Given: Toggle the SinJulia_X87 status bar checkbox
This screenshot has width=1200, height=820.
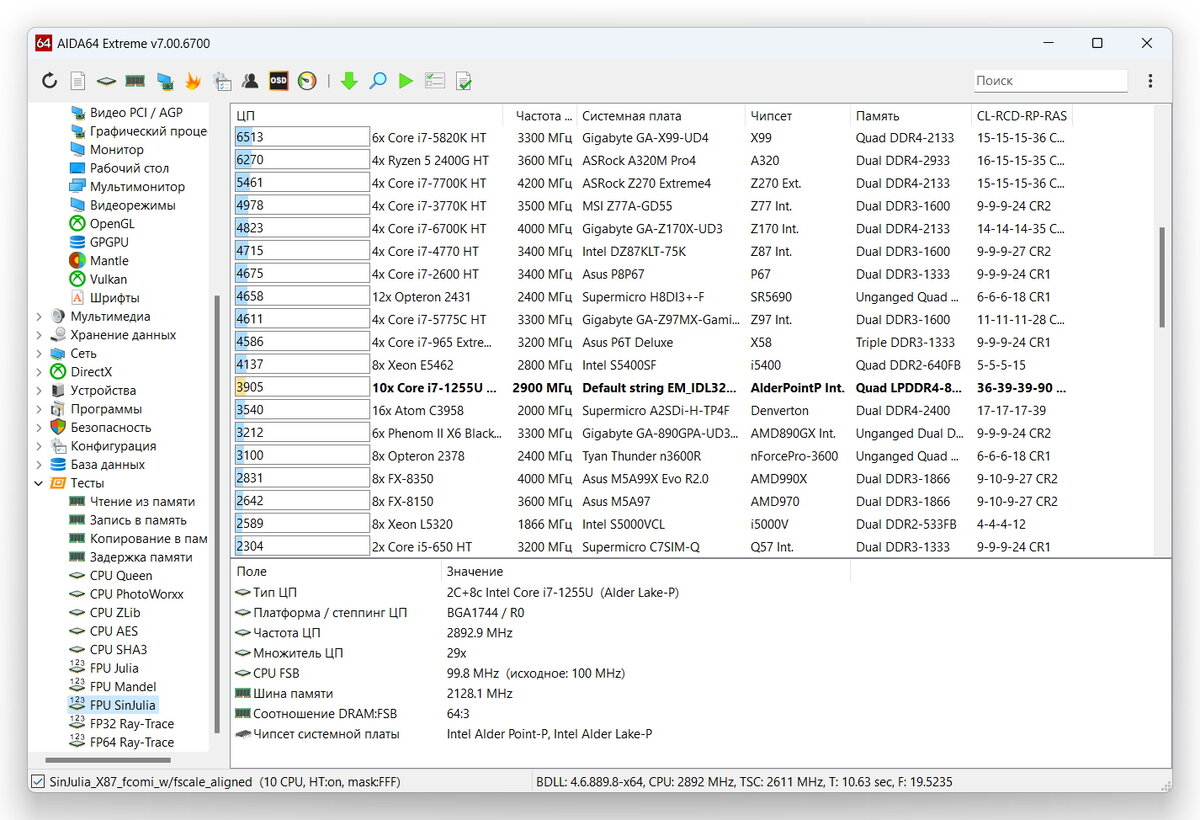Looking at the screenshot, I should pyautogui.click(x=38, y=782).
